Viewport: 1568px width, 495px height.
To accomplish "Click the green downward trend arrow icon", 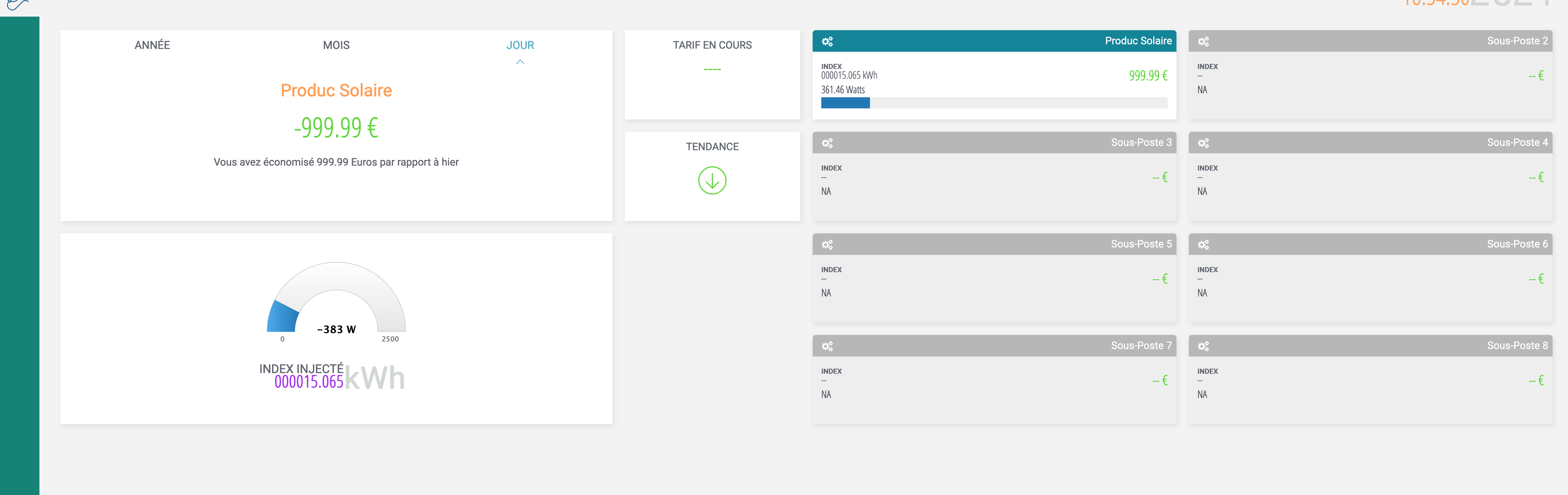I will point(712,181).
